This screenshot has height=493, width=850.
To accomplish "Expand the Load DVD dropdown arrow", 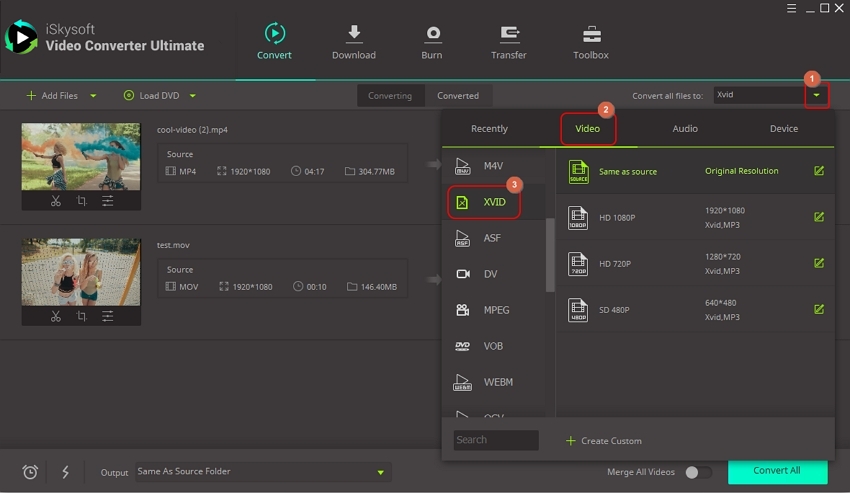I will click(x=192, y=96).
